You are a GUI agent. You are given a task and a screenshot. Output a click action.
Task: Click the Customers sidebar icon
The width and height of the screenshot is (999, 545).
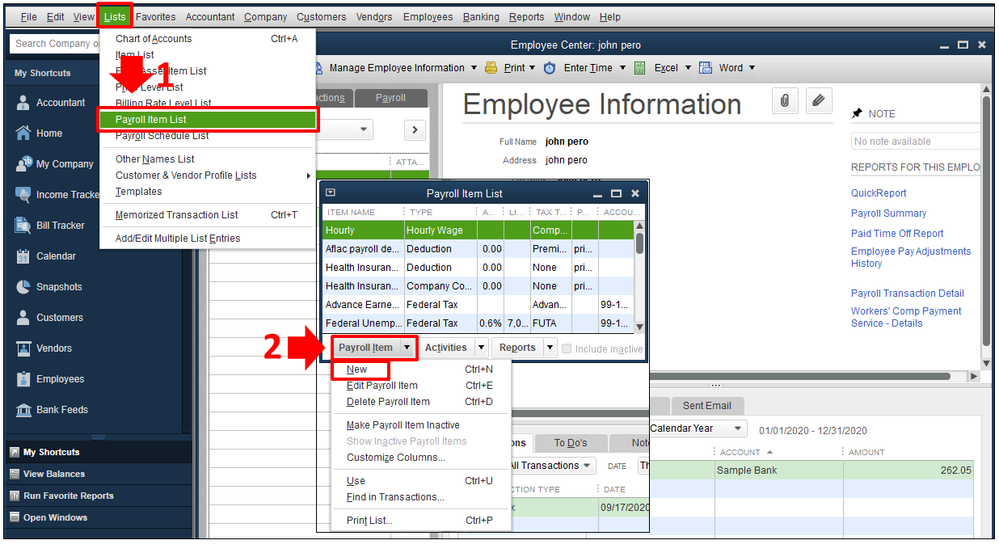[23, 317]
